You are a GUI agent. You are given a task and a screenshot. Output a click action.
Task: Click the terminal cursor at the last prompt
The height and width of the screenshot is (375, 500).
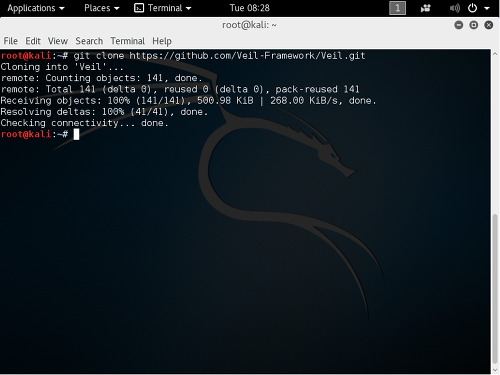coord(76,134)
